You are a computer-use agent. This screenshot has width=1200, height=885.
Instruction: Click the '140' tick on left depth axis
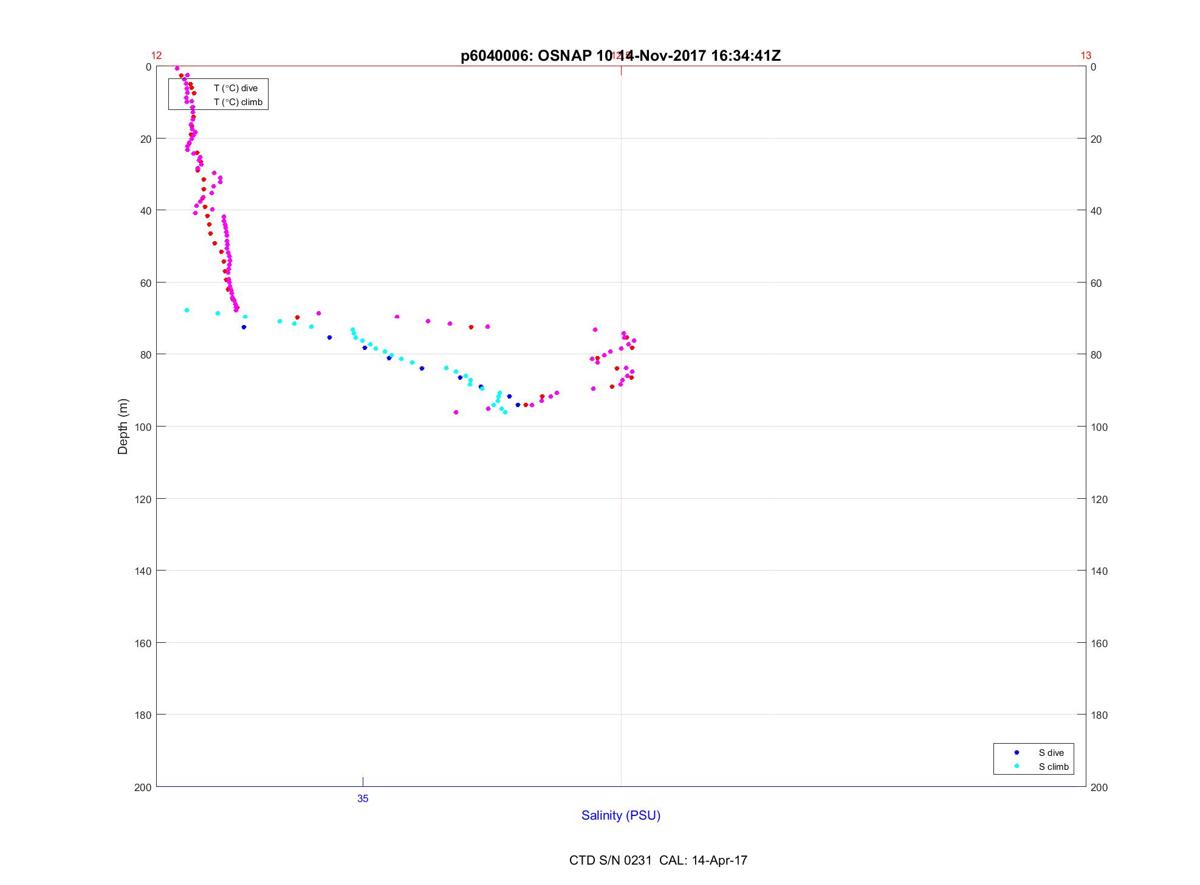click(x=142, y=571)
